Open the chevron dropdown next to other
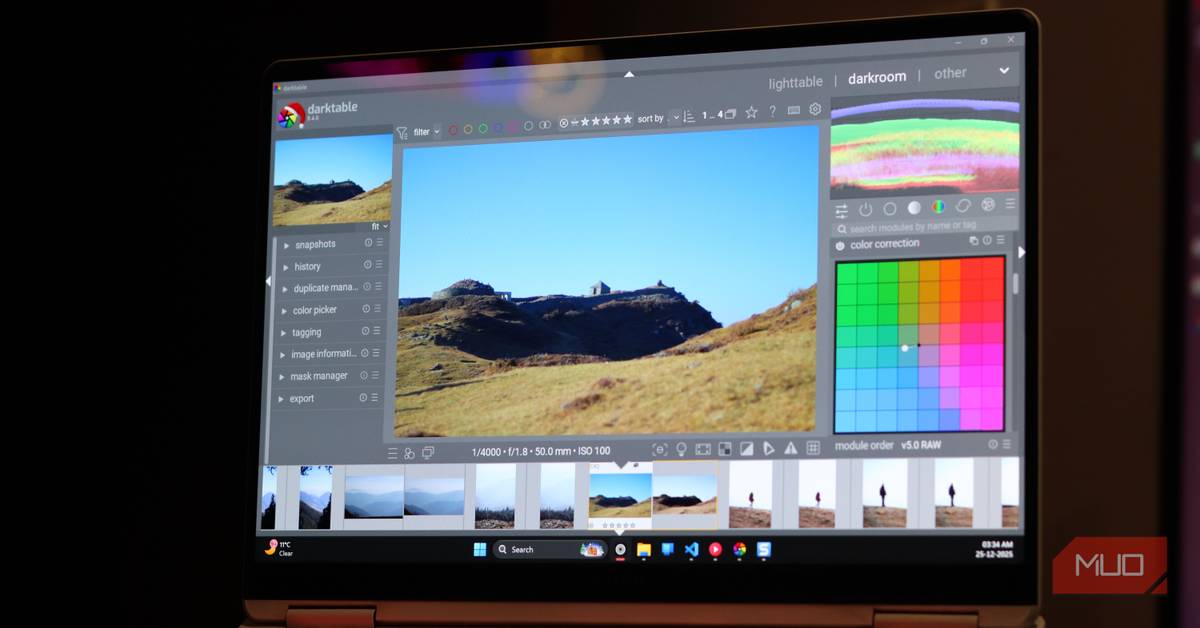 point(1004,71)
